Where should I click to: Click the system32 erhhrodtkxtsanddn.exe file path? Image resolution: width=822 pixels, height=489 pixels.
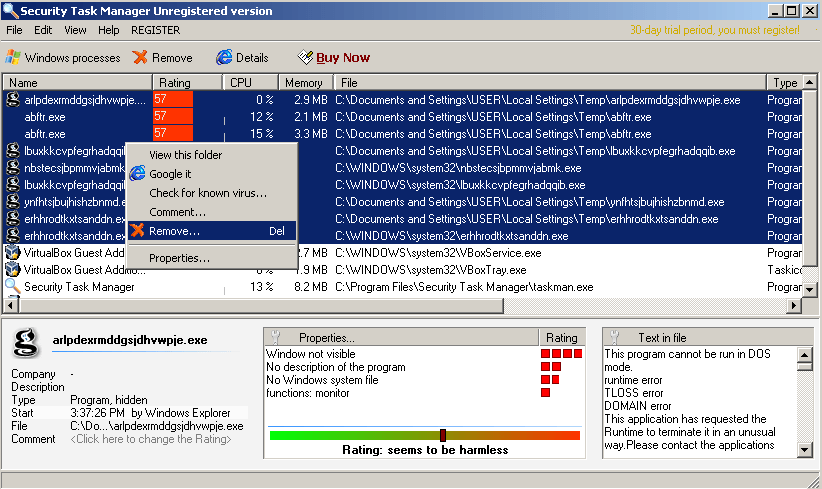click(452, 236)
